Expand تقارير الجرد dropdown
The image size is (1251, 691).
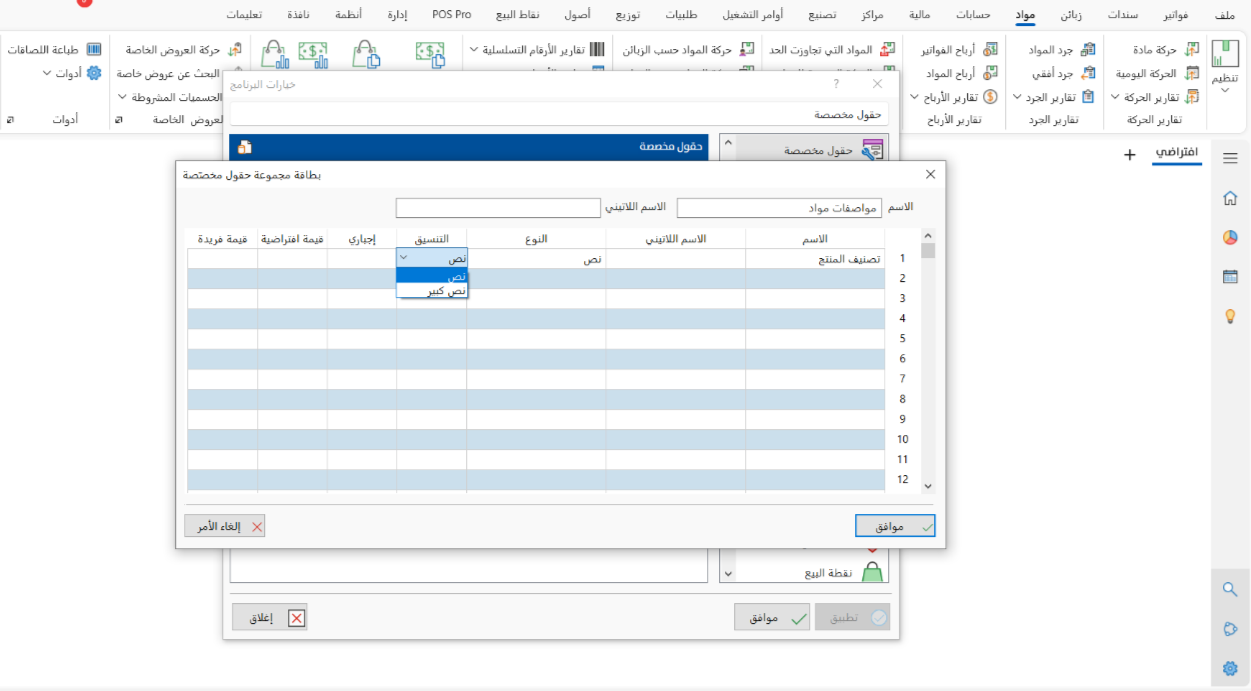[1018, 97]
